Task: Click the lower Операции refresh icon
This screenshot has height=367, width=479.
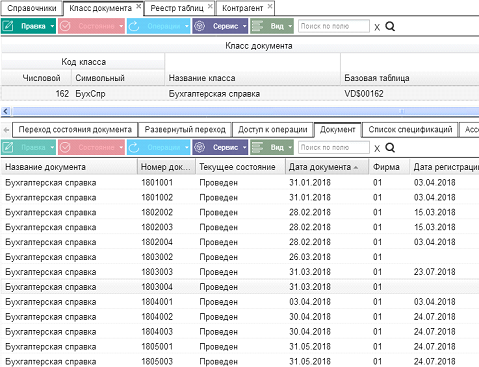Action: coord(134,147)
